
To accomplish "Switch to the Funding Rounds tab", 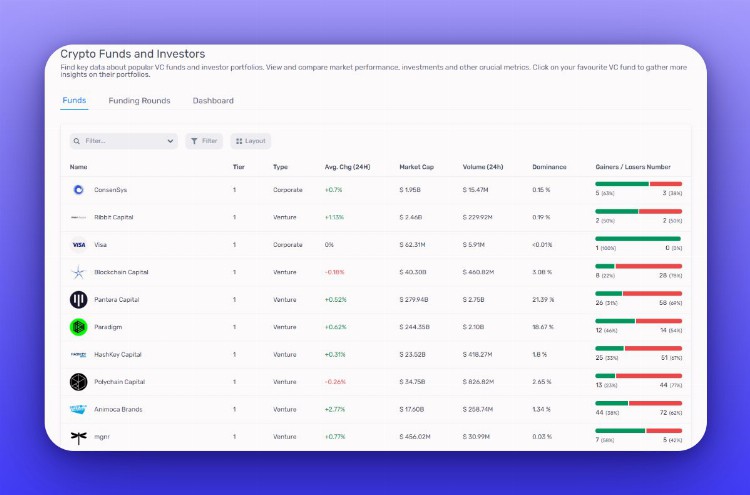I will pyautogui.click(x=139, y=101).
